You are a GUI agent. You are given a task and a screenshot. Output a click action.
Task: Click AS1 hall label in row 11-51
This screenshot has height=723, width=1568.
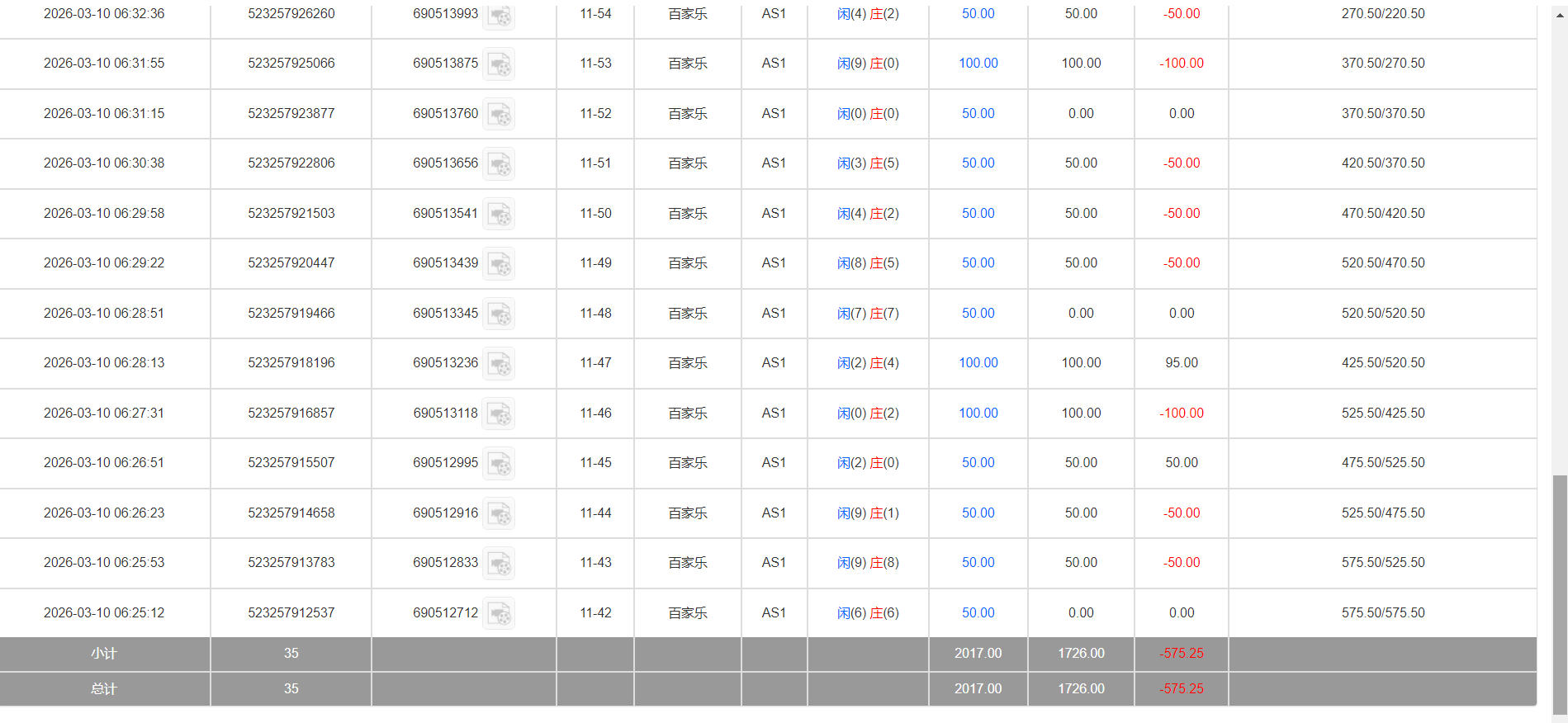[x=774, y=163]
